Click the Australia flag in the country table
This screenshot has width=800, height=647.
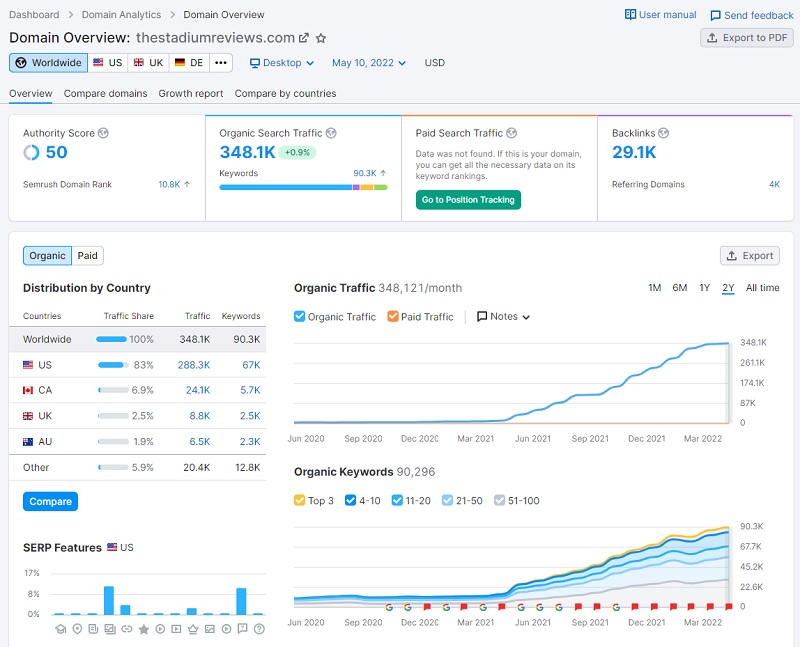(x=28, y=441)
